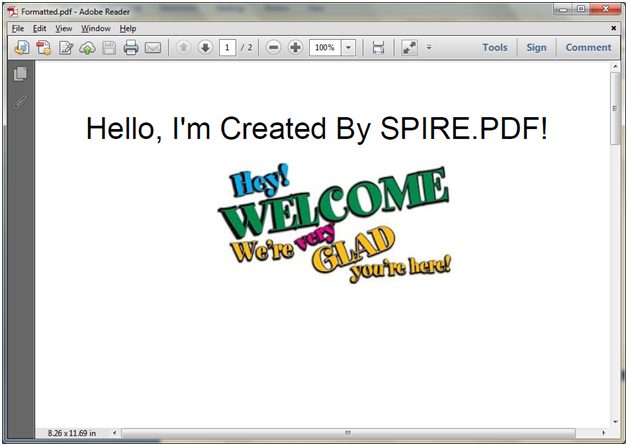
Task: Open the Tools pane
Action: pyautogui.click(x=494, y=48)
